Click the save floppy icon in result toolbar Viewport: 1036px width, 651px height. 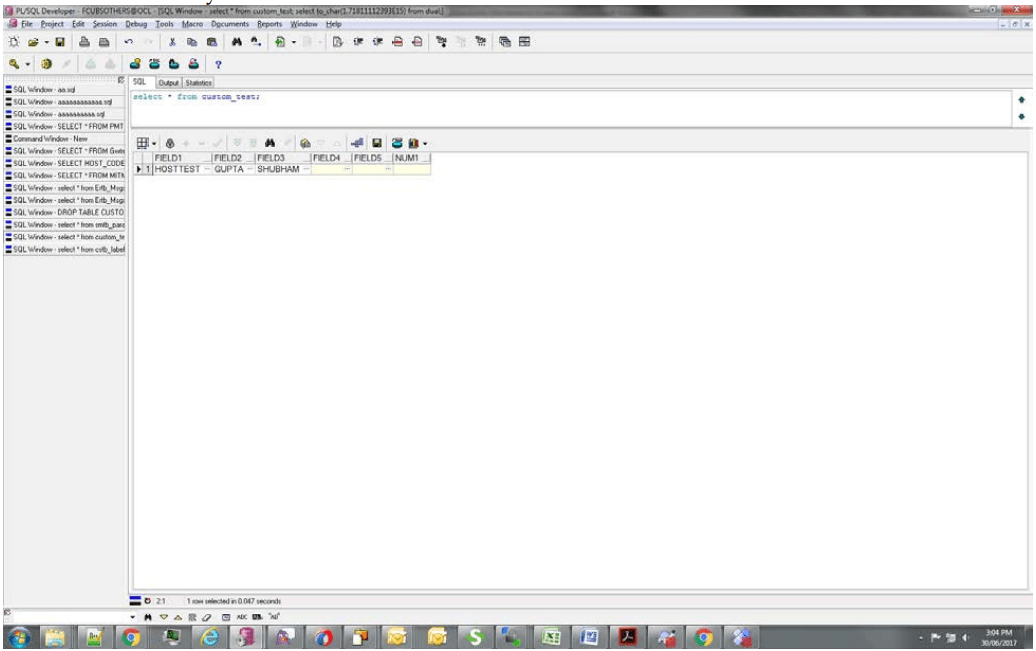377,143
